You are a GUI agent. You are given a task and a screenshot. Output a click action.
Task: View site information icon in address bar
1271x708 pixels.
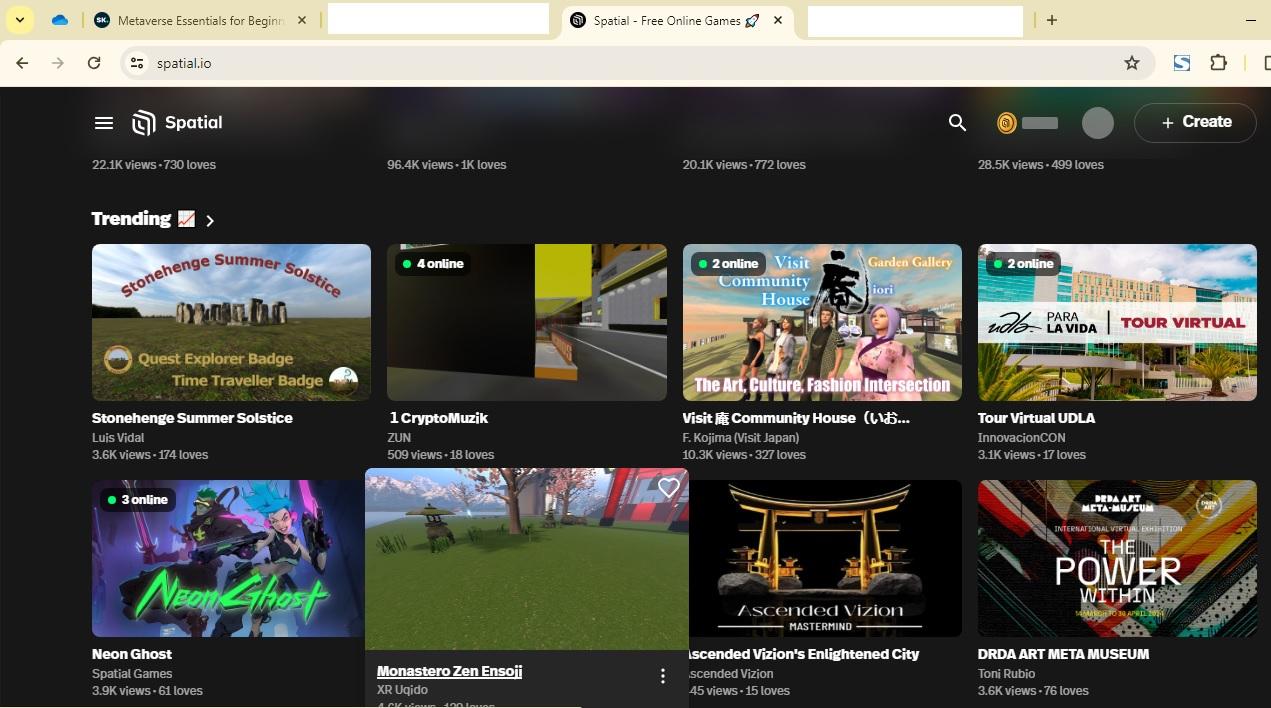click(137, 63)
